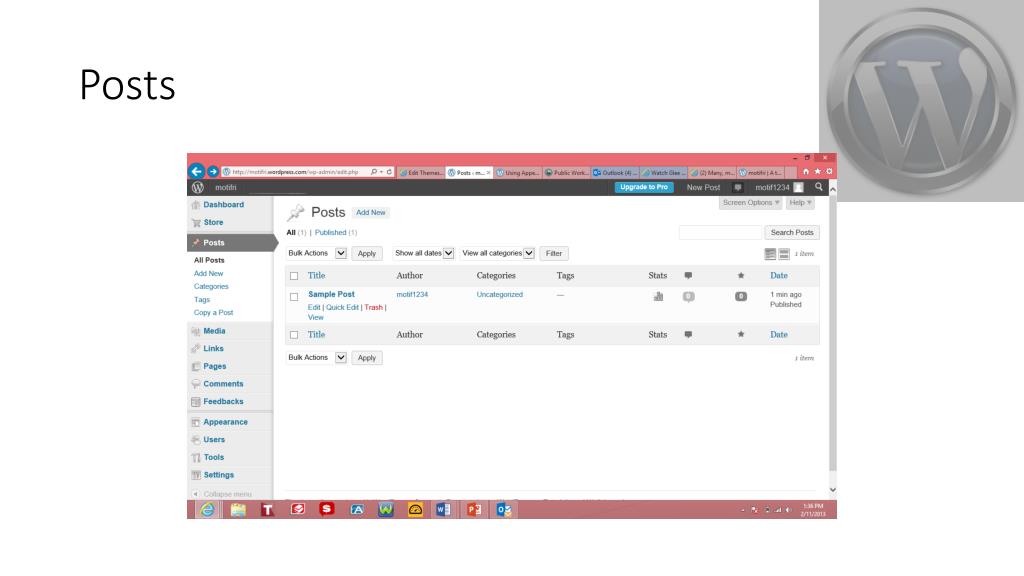Switch to the Edit Themes browser tab
The width and height of the screenshot is (1024, 576).
tap(421, 172)
